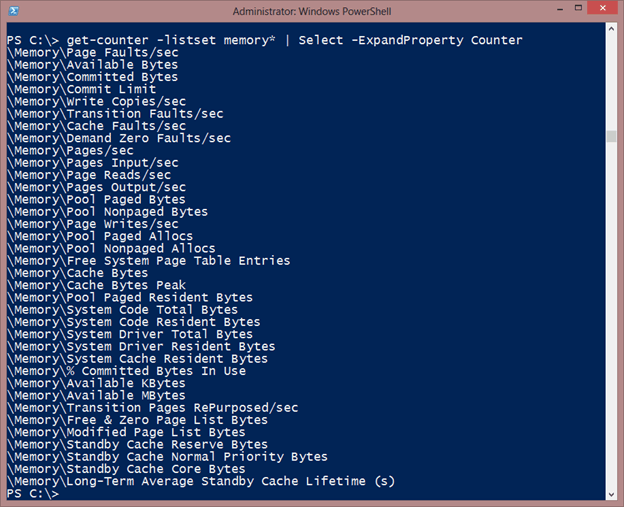Viewport: 624px width, 507px height.
Task: Click the scrollbar up arrow
Action: [x=611, y=29]
